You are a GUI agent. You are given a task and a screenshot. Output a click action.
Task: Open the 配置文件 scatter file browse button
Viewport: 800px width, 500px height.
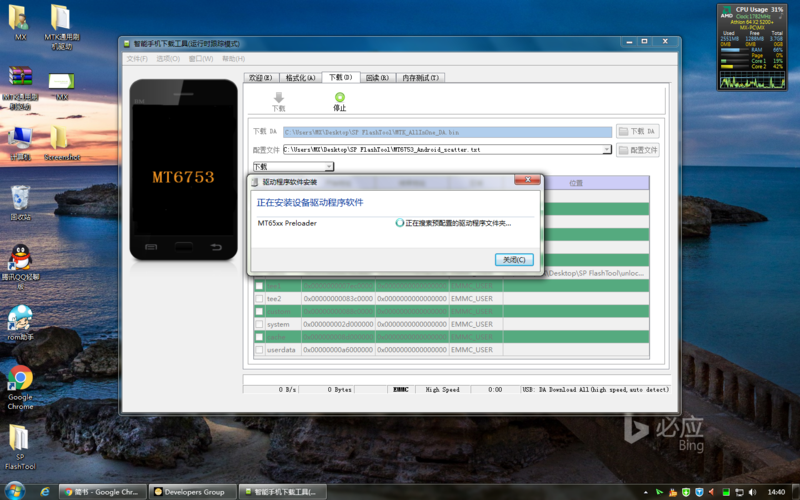click(x=637, y=150)
